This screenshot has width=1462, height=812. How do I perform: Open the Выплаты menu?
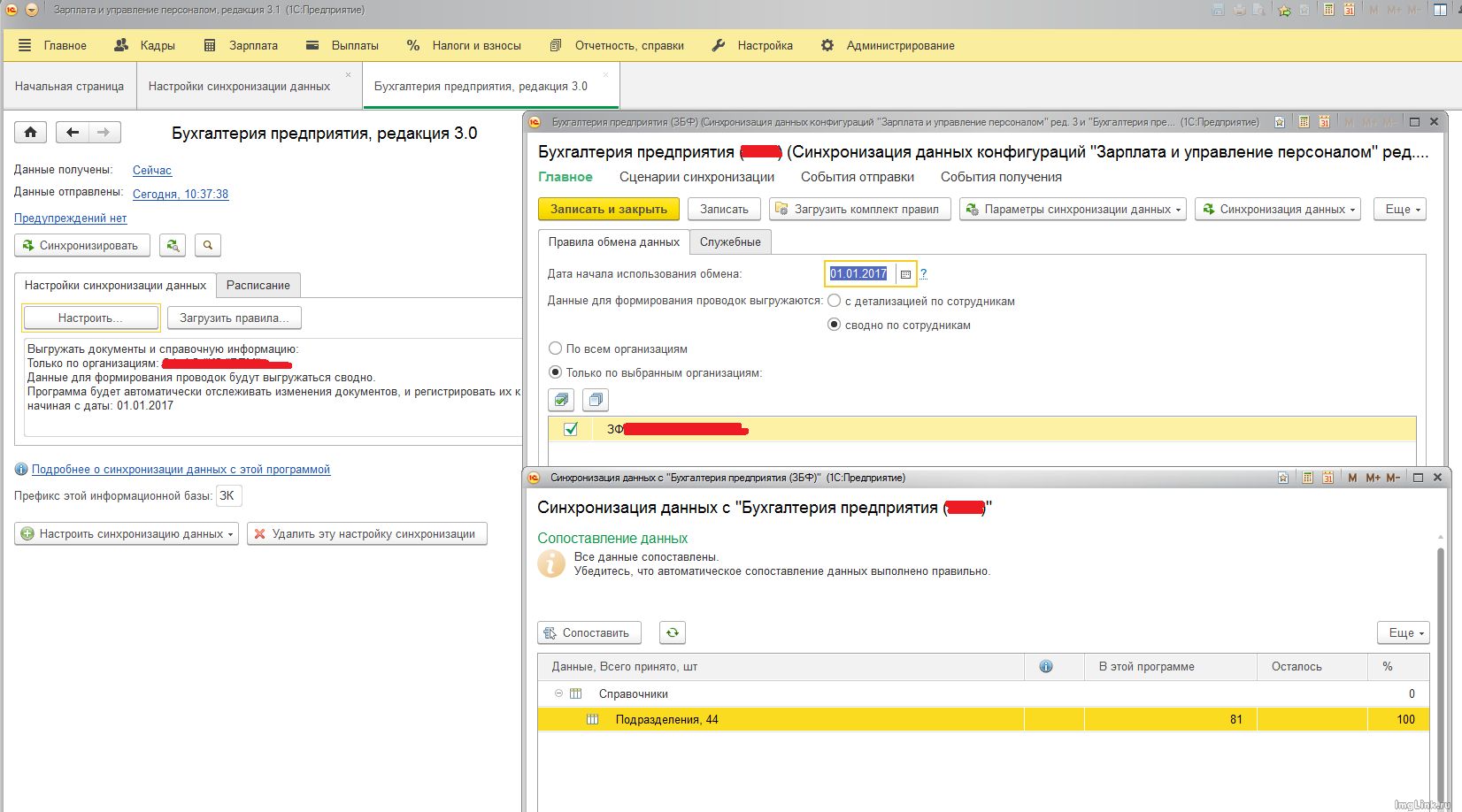pyautogui.click(x=342, y=45)
